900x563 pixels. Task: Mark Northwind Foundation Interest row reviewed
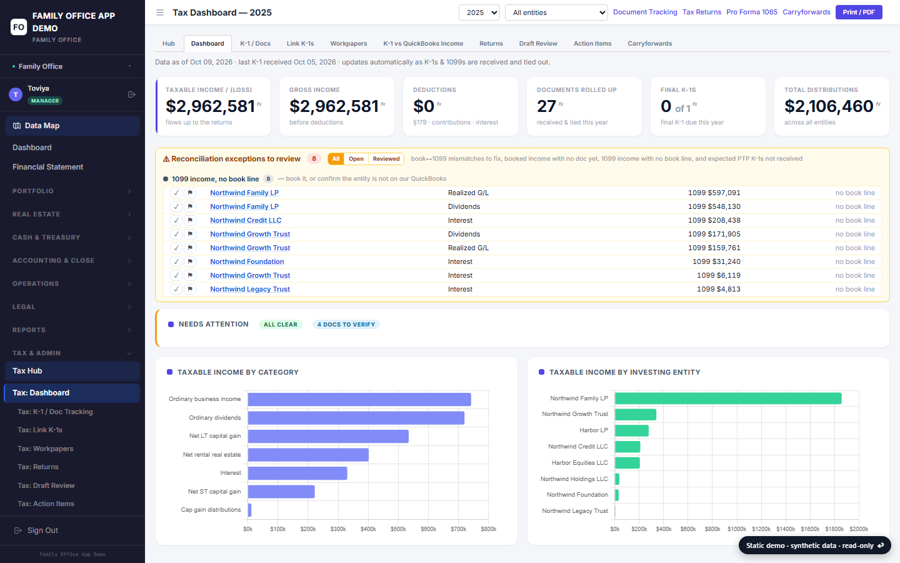point(176,262)
